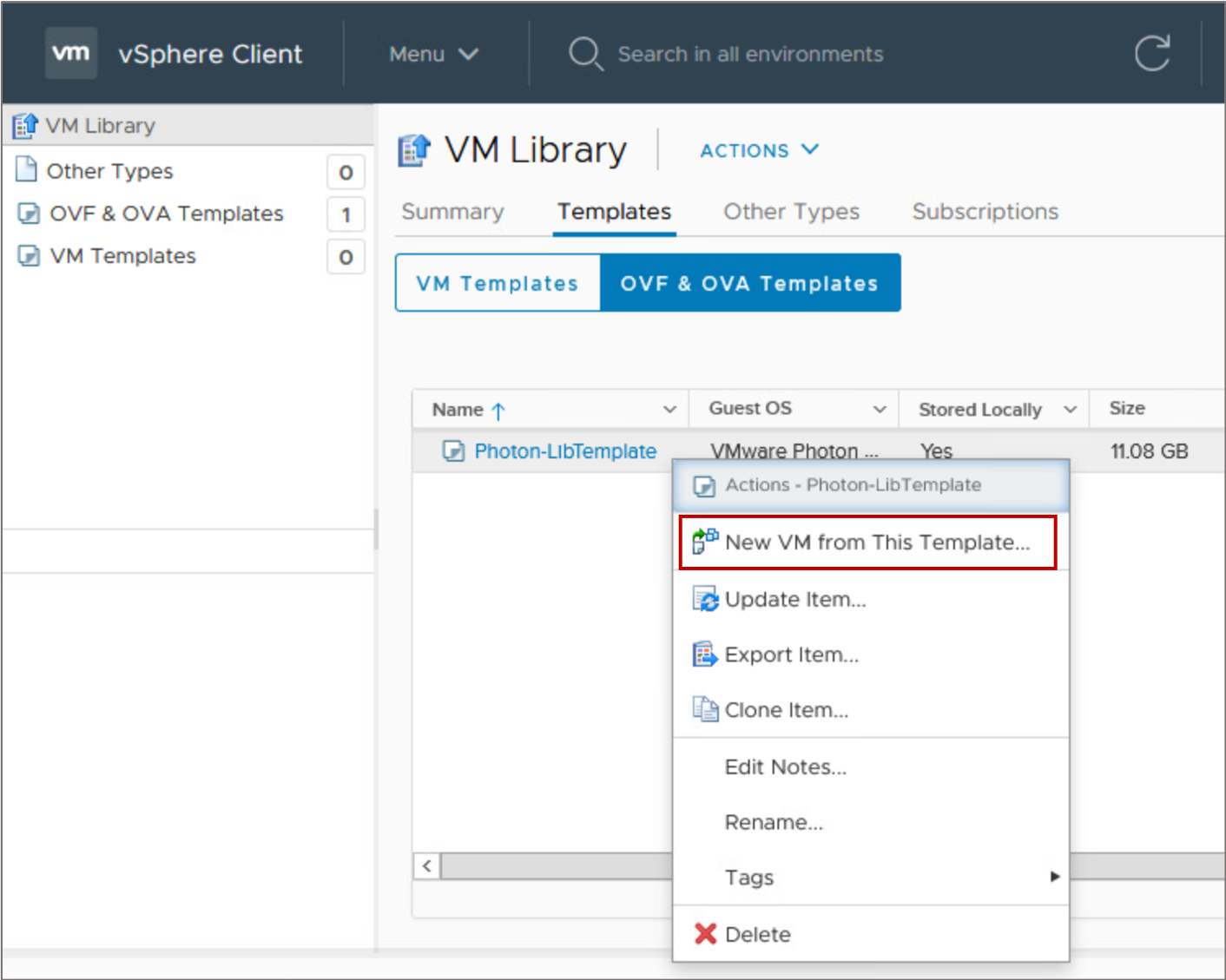1226x980 pixels.
Task: Click the VM Library icon in sidebar header
Action: (x=25, y=126)
